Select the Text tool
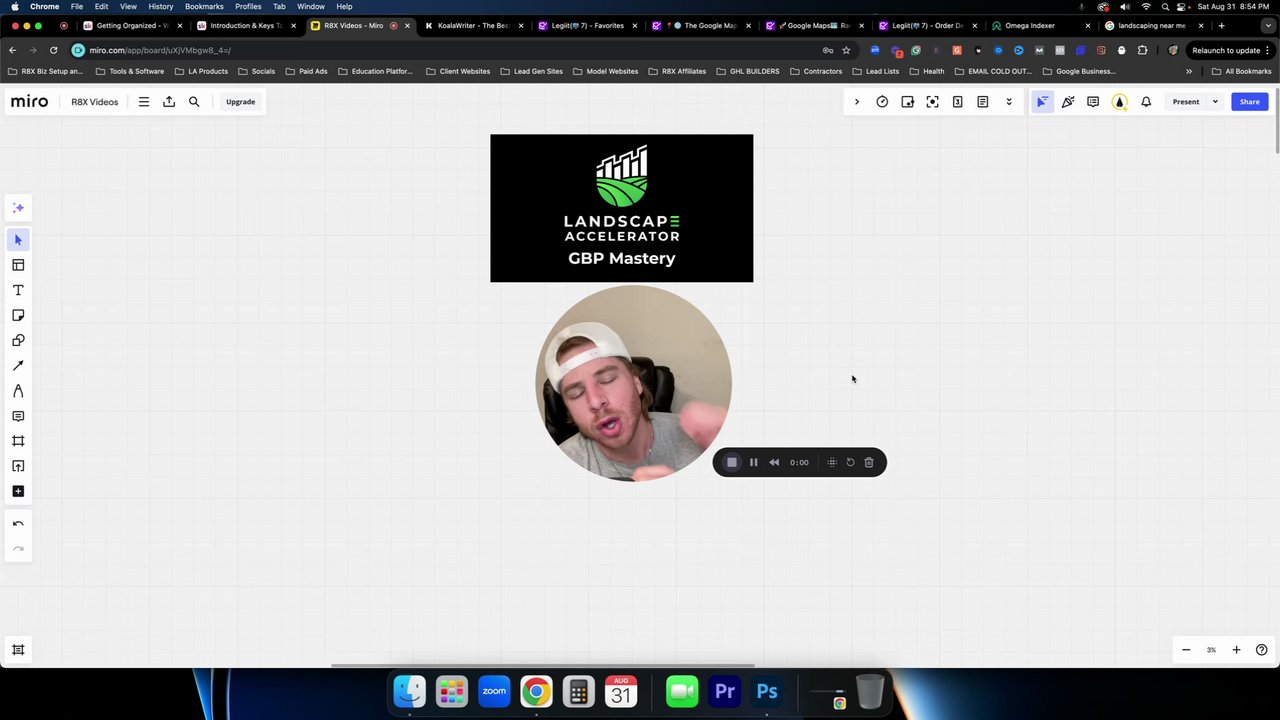The width and height of the screenshot is (1280, 720). [18, 290]
